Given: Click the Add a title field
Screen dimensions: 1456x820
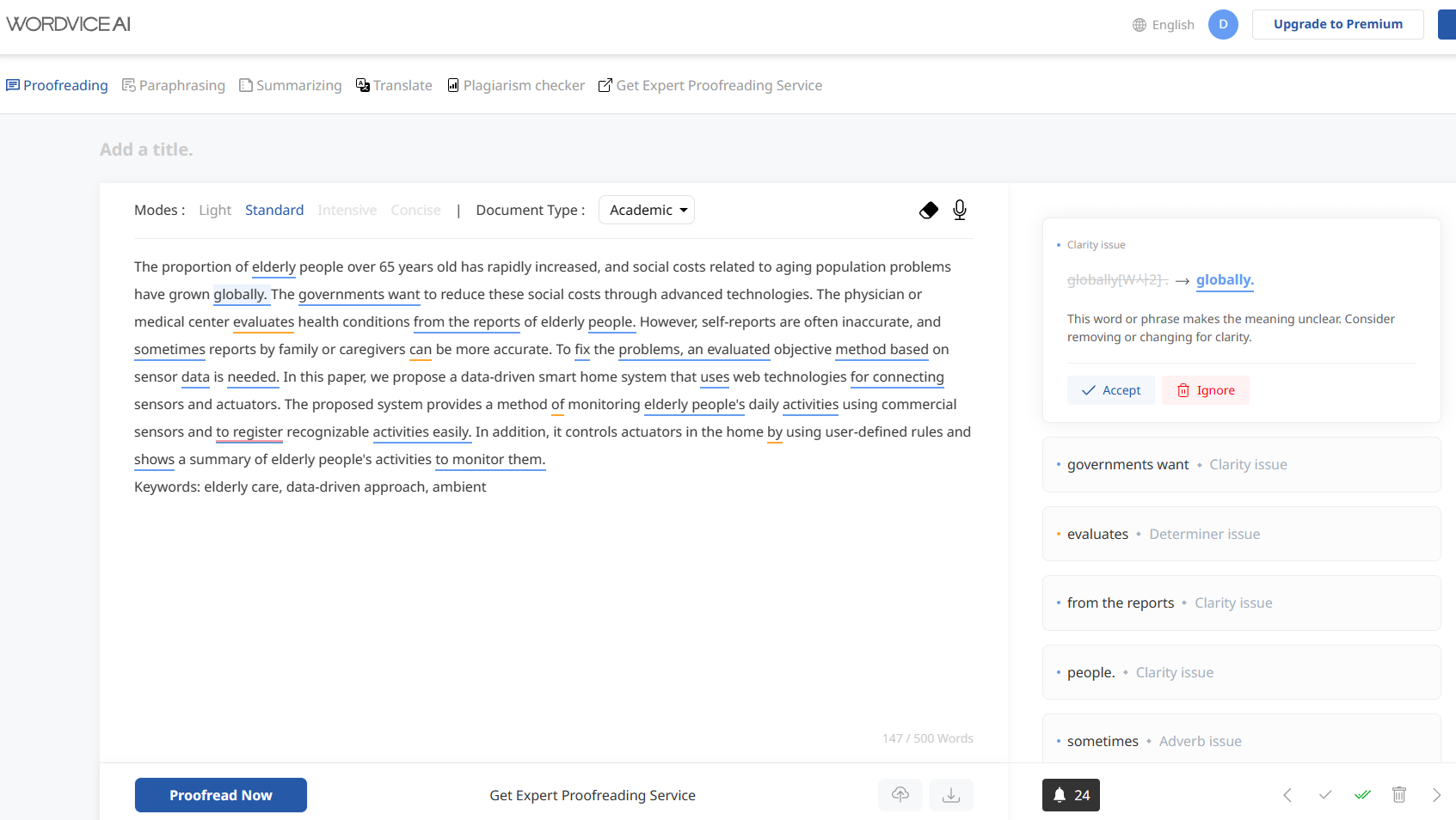Looking at the screenshot, I should pyautogui.click(x=146, y=149).
